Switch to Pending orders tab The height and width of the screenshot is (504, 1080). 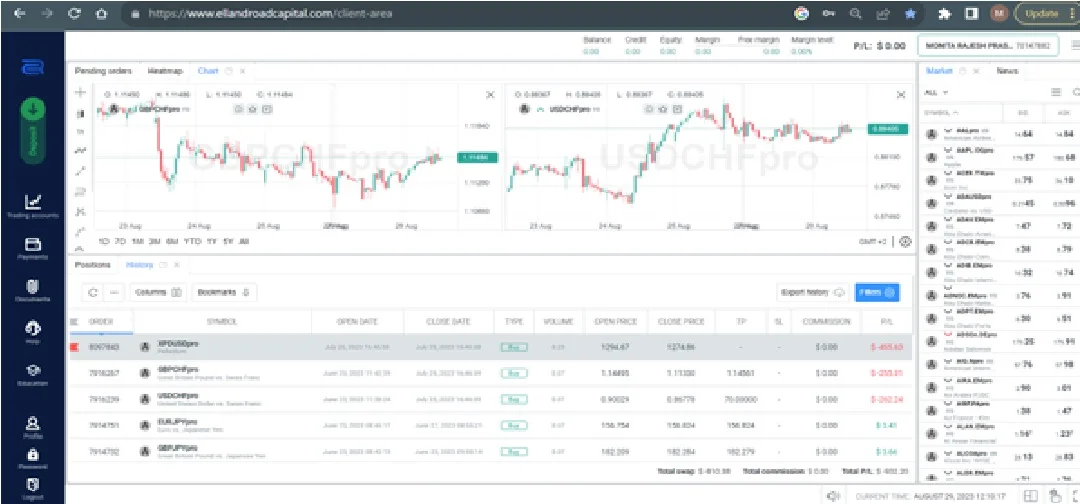103,71
